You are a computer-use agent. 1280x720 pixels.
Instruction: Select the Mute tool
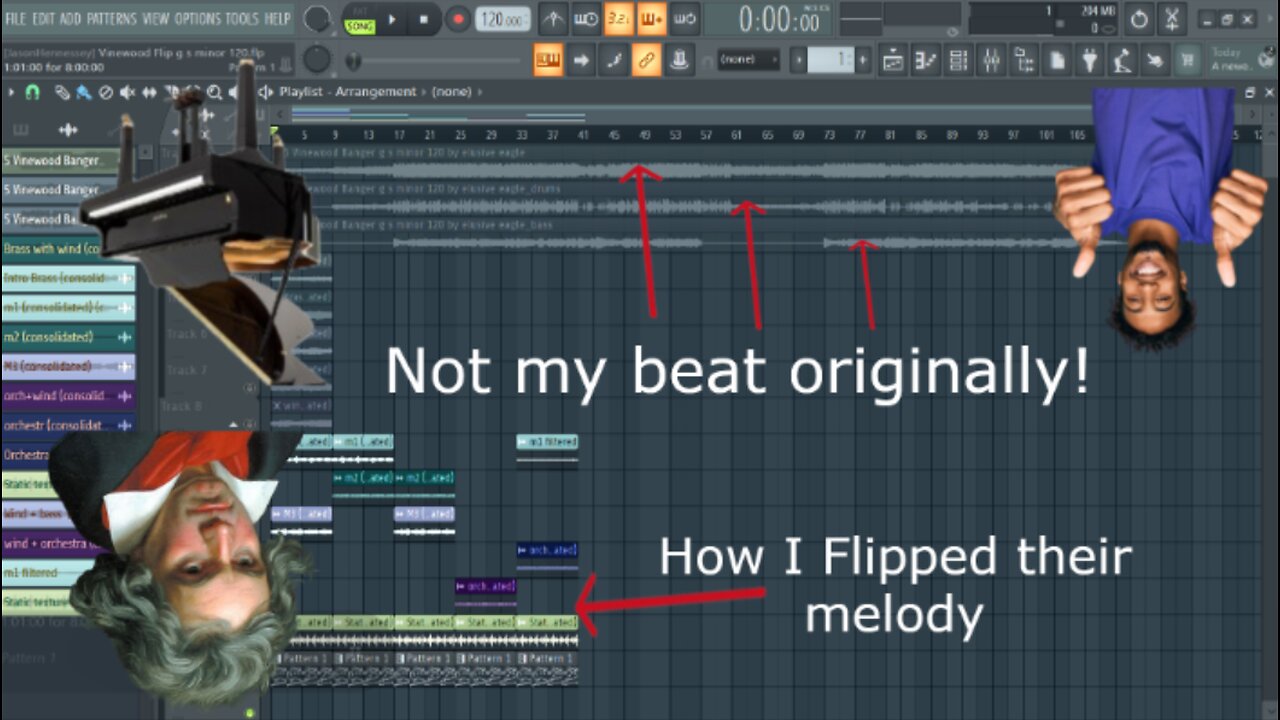tap(127, 92)
